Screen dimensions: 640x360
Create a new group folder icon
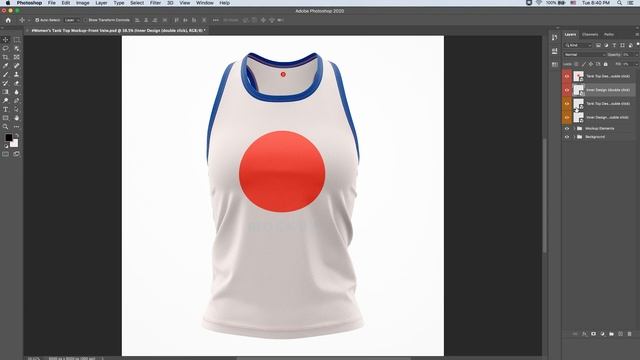(611, 334)
